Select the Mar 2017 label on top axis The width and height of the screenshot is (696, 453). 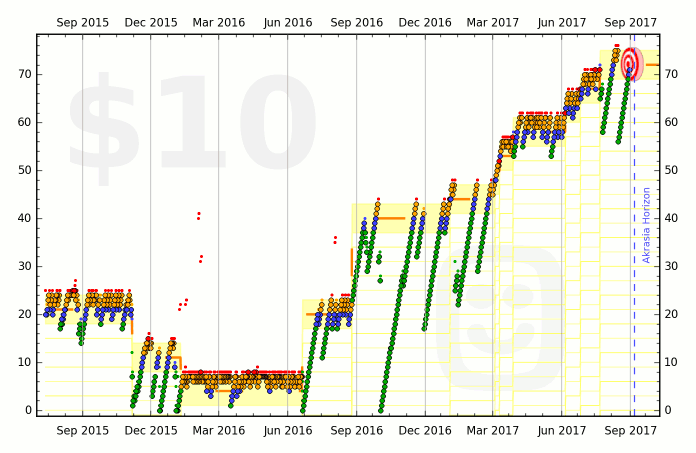click(493, 21)
